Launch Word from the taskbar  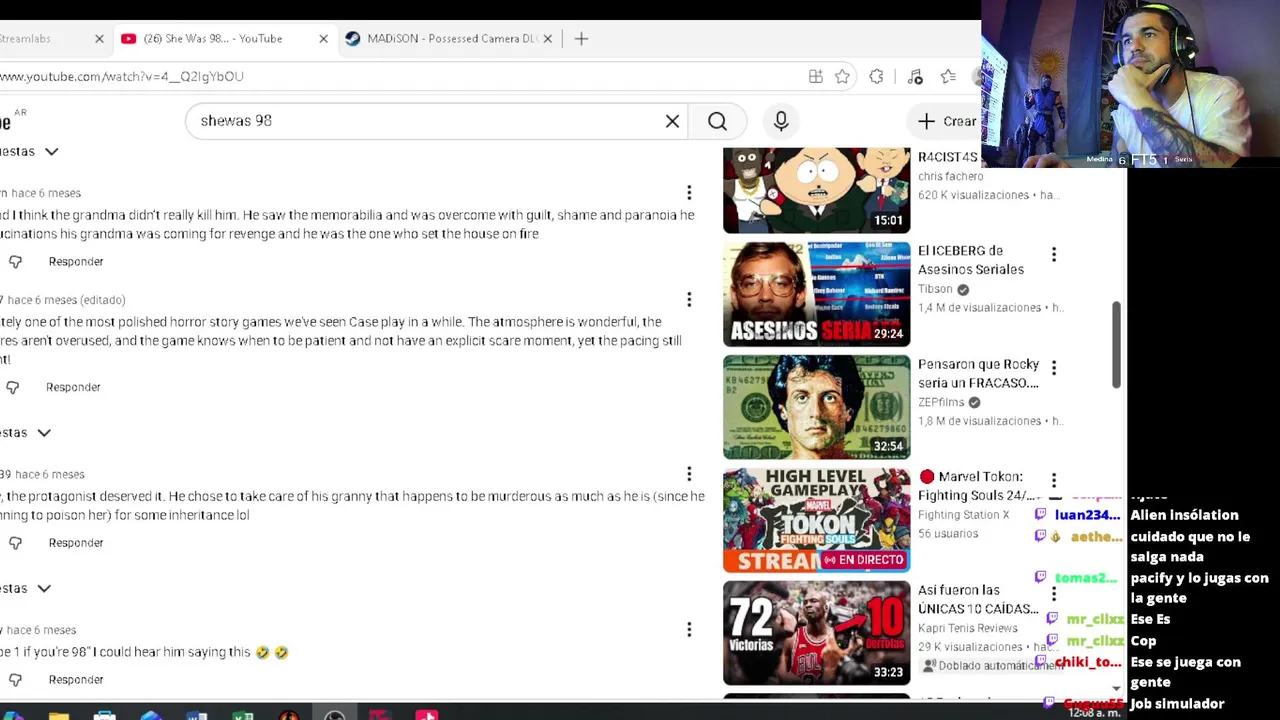(197, 714)
